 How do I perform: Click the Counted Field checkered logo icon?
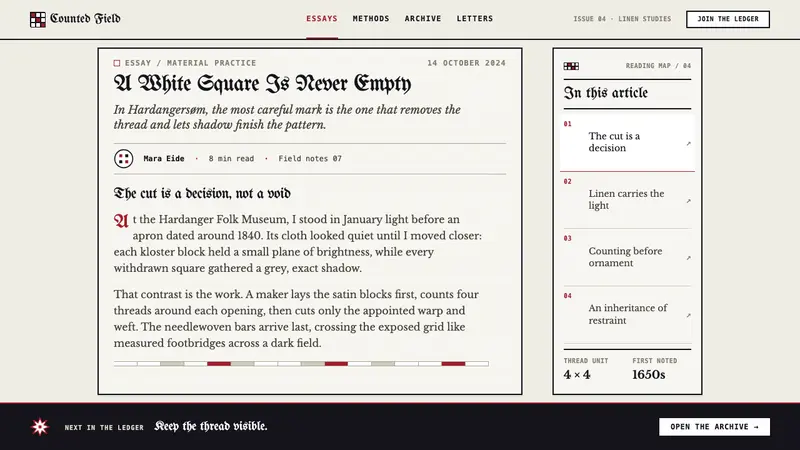tap(38, 19)
